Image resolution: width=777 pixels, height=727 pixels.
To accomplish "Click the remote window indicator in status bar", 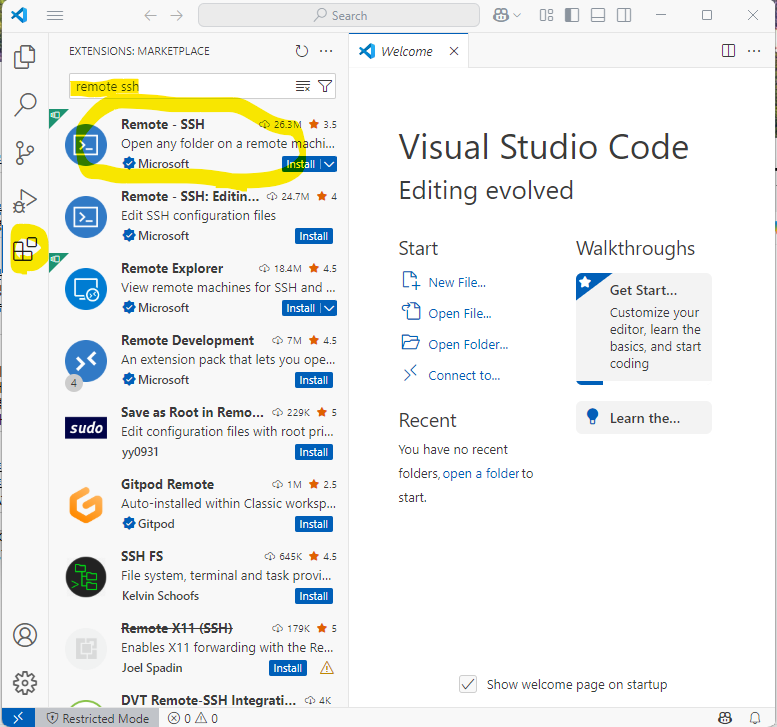I will [18, 718].
